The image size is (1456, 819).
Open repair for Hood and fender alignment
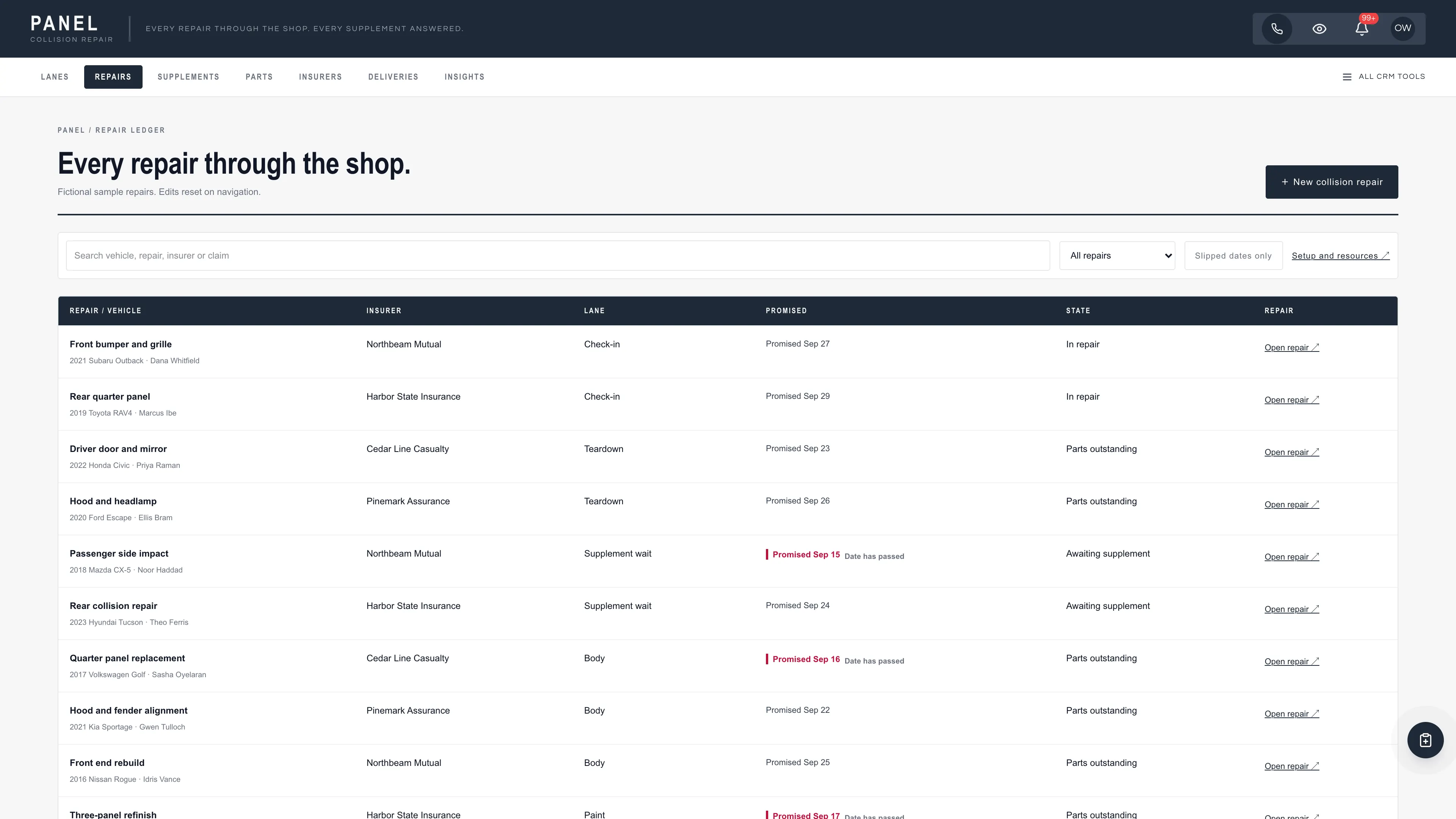coord(1291,714)
